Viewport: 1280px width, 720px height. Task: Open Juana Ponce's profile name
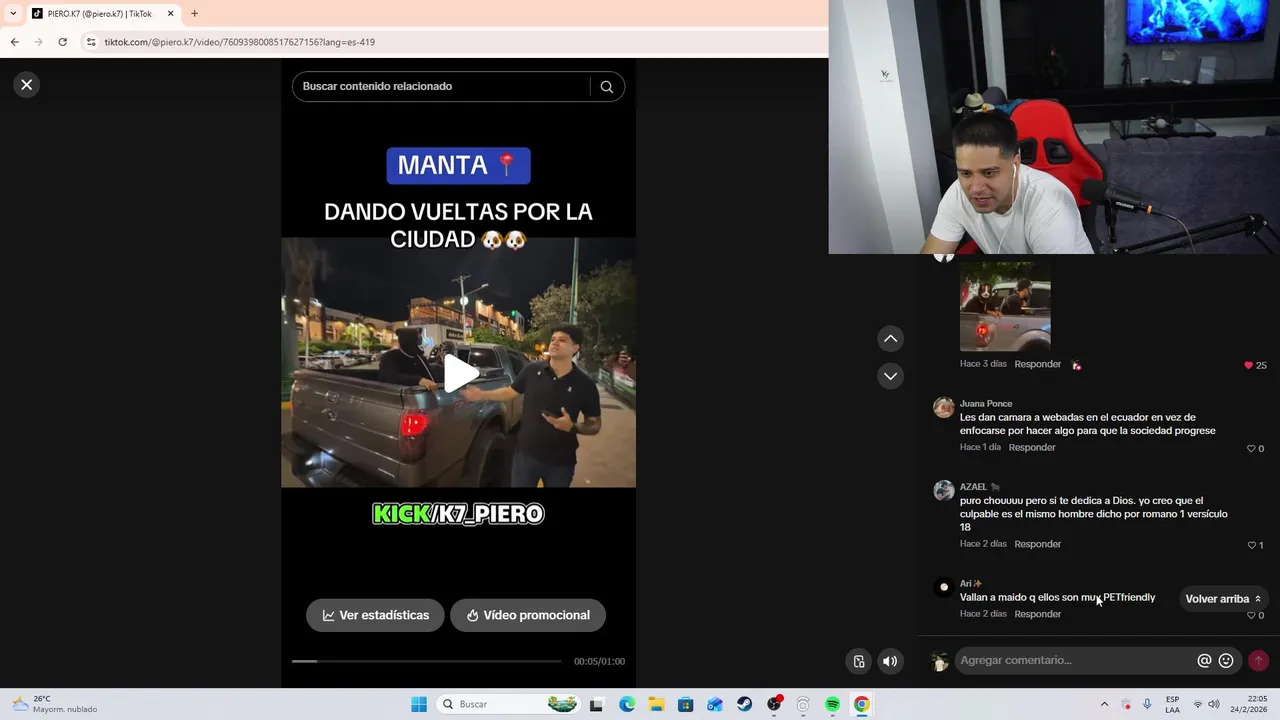986,404
